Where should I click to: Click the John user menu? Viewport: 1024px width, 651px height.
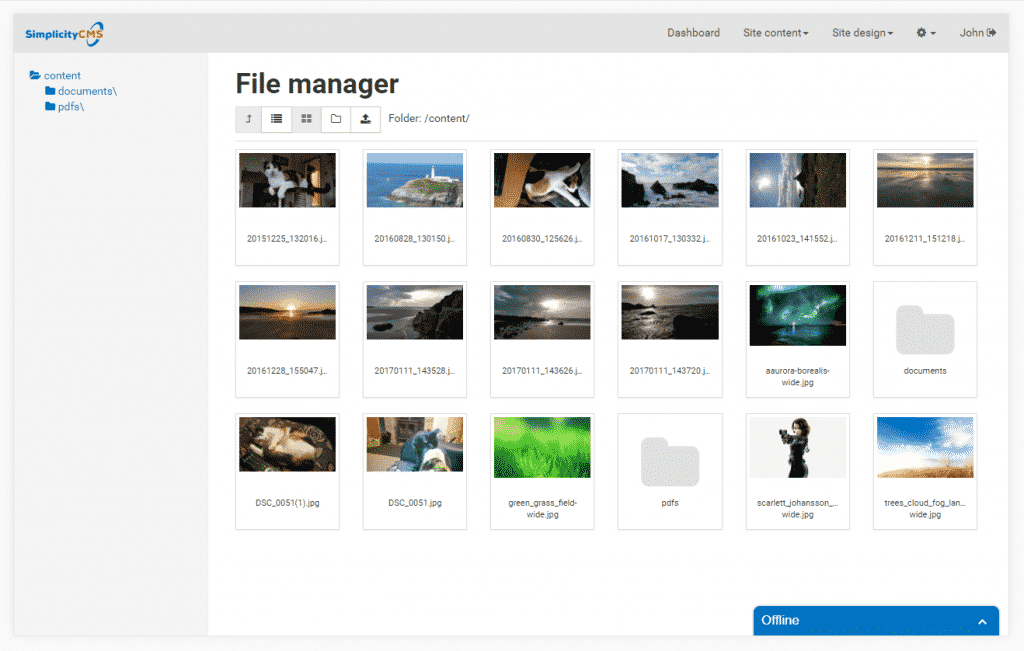point(971,32)
